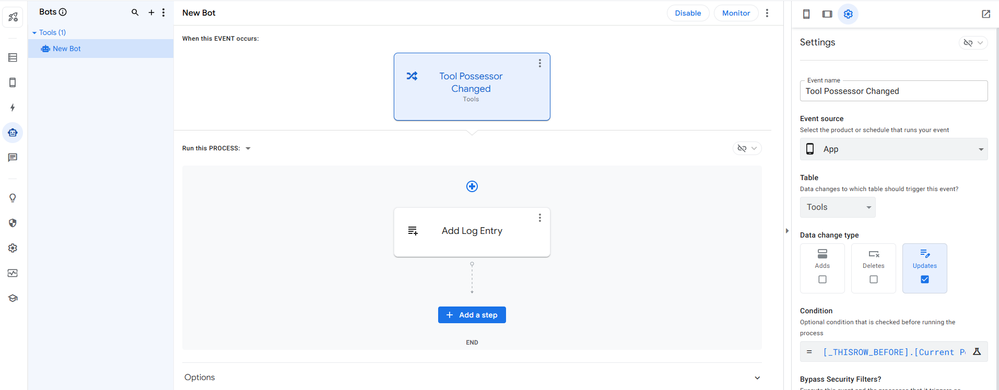This screenshot has height=390, width=999.
Task: Select New Bot in bots list
Action: click(x=101, y=48)
